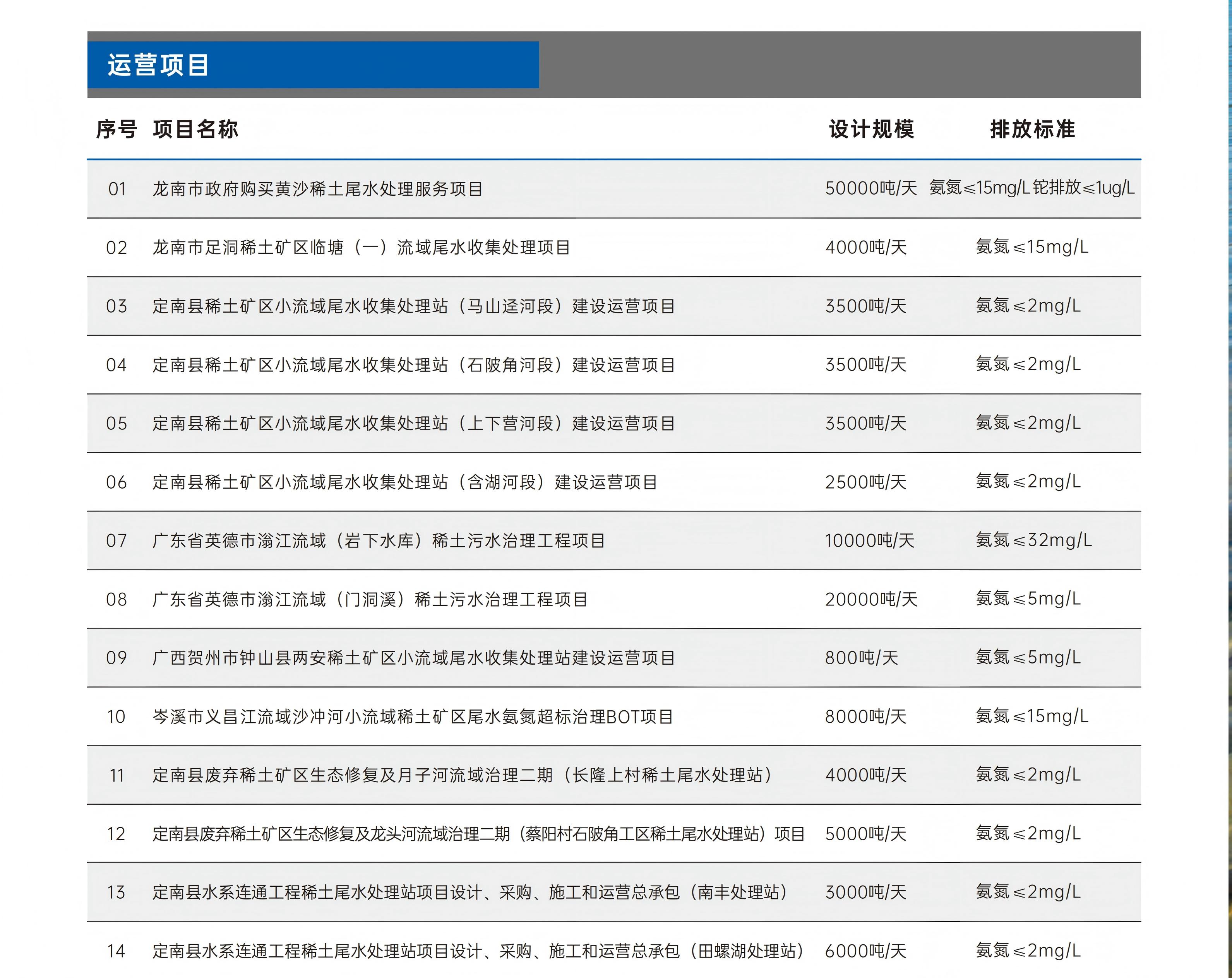The image size is (1232, 978).
Task: Click the 岑溪市义昌江流域 BOT project name
Action: pos(413,716)
